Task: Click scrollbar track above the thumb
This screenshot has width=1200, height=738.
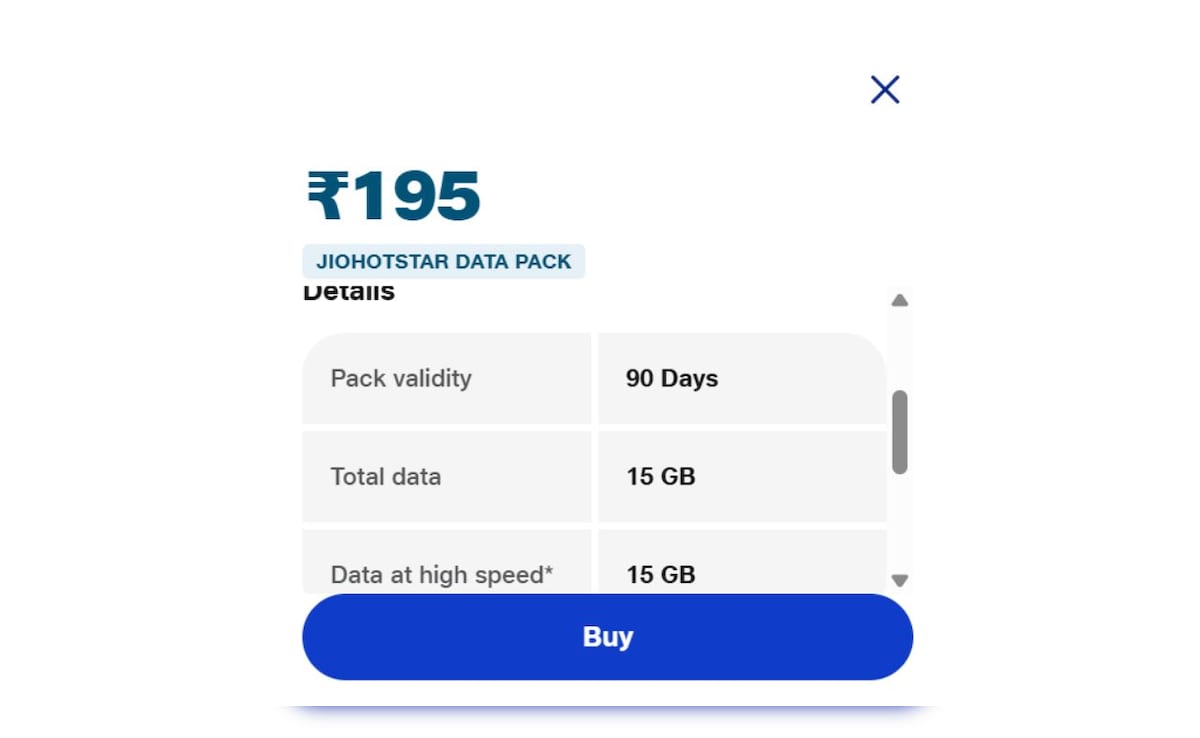Action: 899,350
